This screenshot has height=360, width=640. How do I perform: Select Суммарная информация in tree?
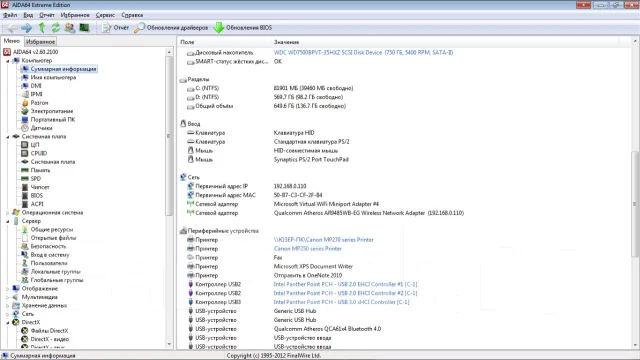pos(63,69)
